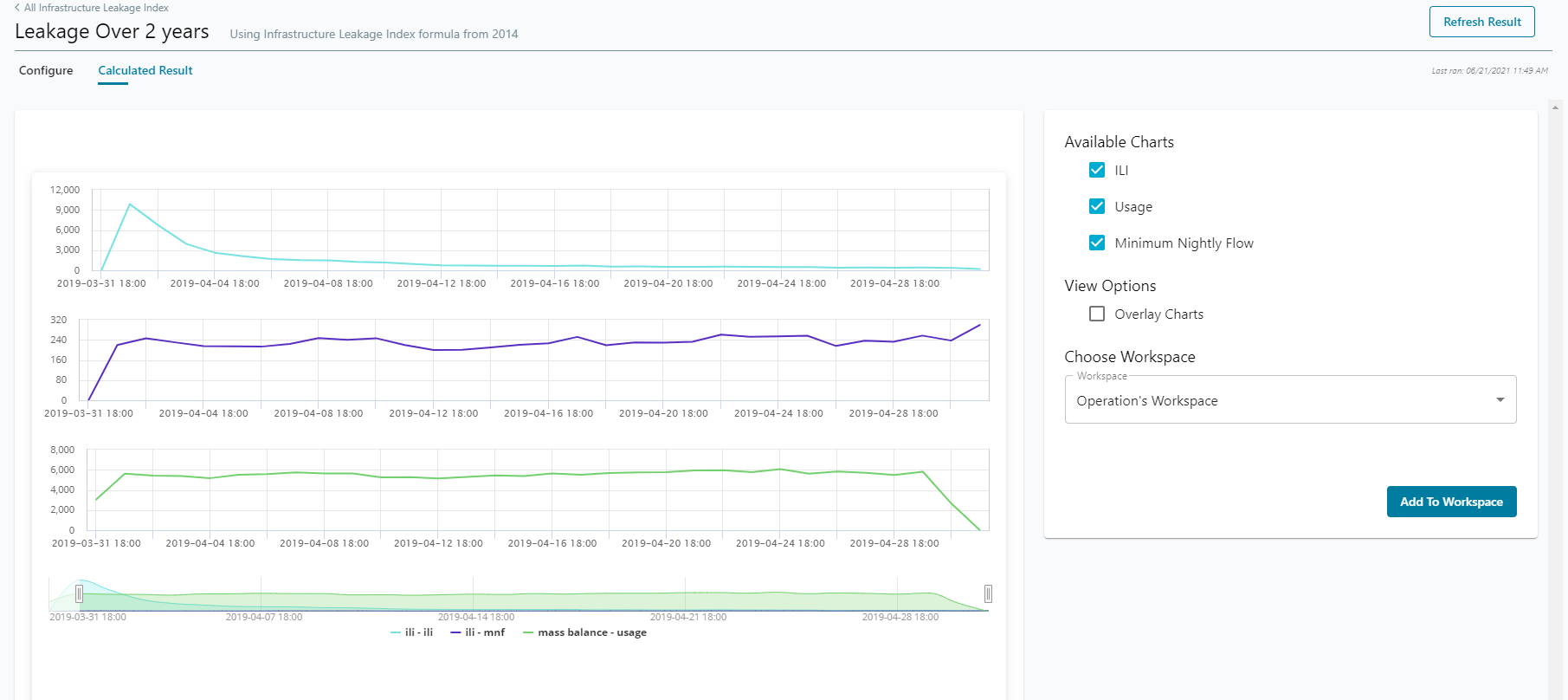
Task: Uncheck the ILI chart checkbox
Action: tap(1097, 171)
